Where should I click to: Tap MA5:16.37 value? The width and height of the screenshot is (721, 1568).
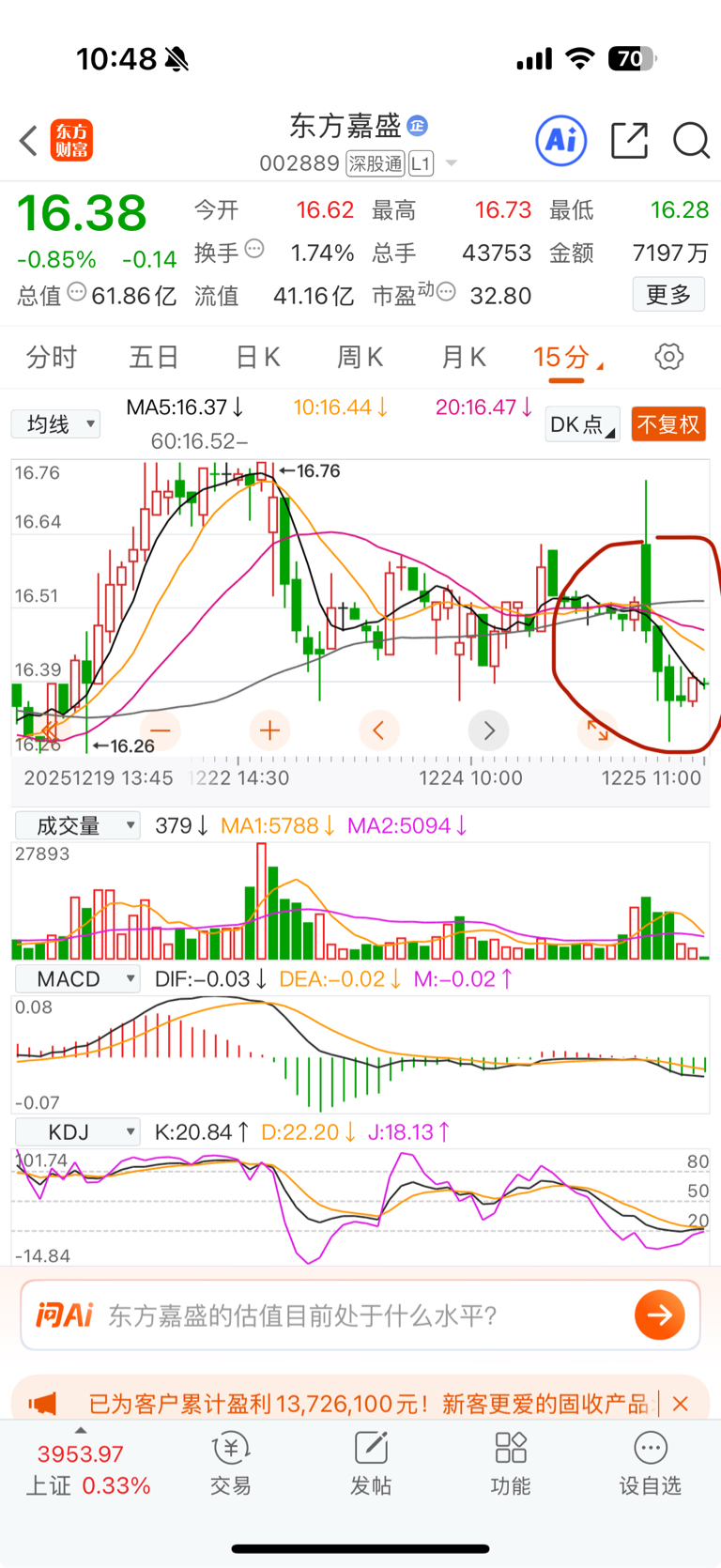point(185,407)
